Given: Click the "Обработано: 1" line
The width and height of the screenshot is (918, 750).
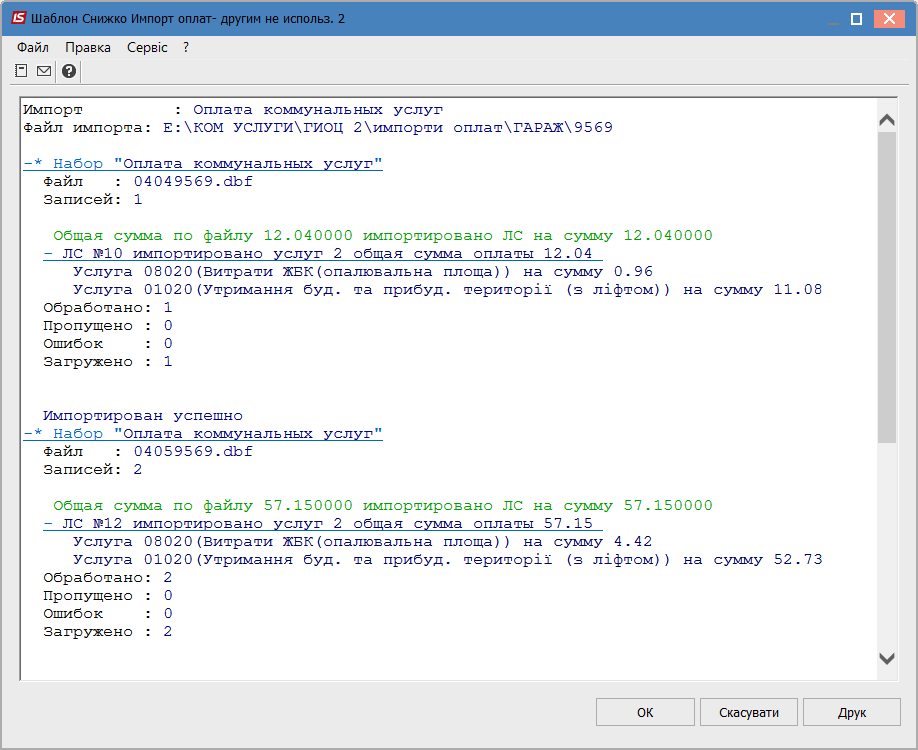Looking at the screenshot, I should (108, 307).
